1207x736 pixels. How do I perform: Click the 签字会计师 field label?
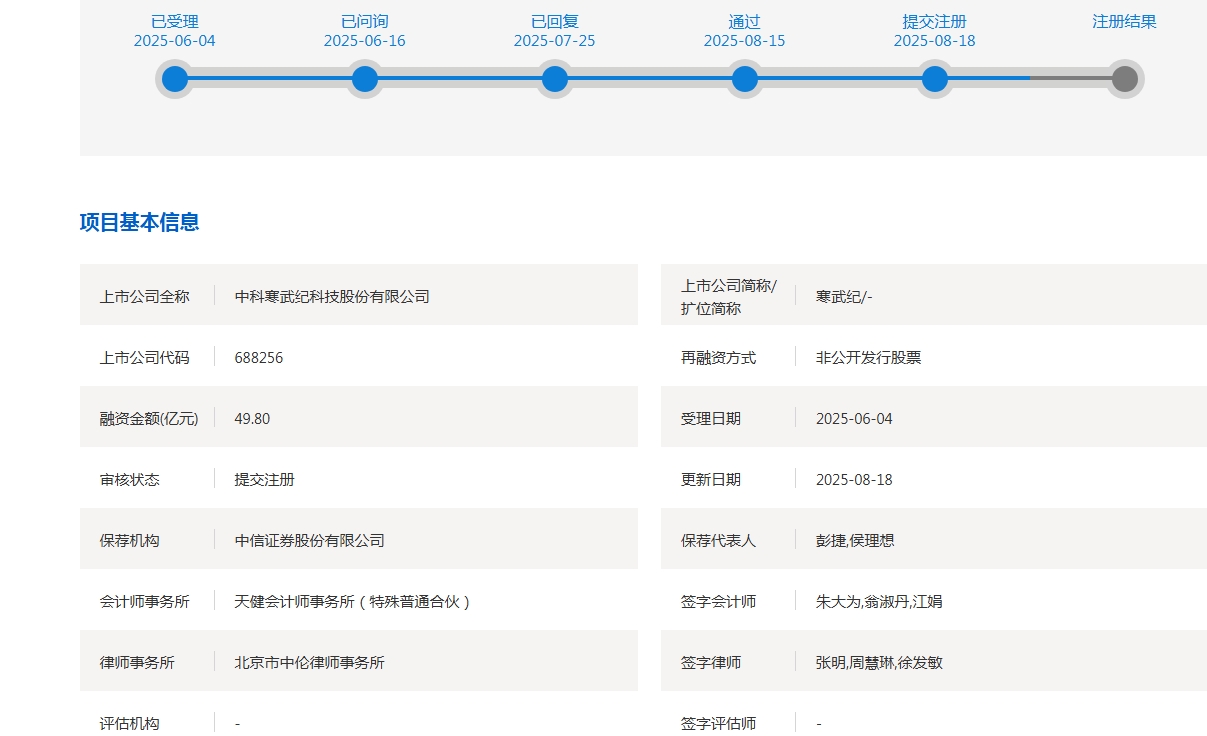pos(718,601)
